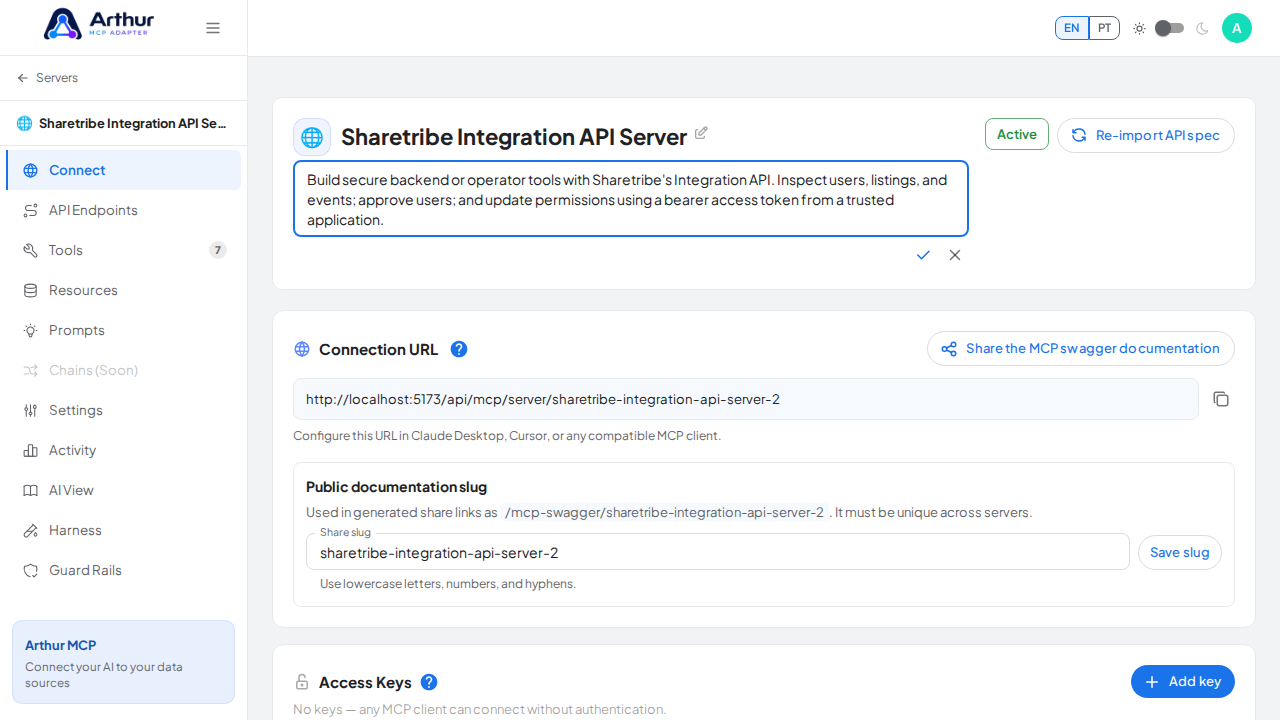Share the MCP swagger documentation
The height and width of the screenshot is (720, 1280).
1081,348
